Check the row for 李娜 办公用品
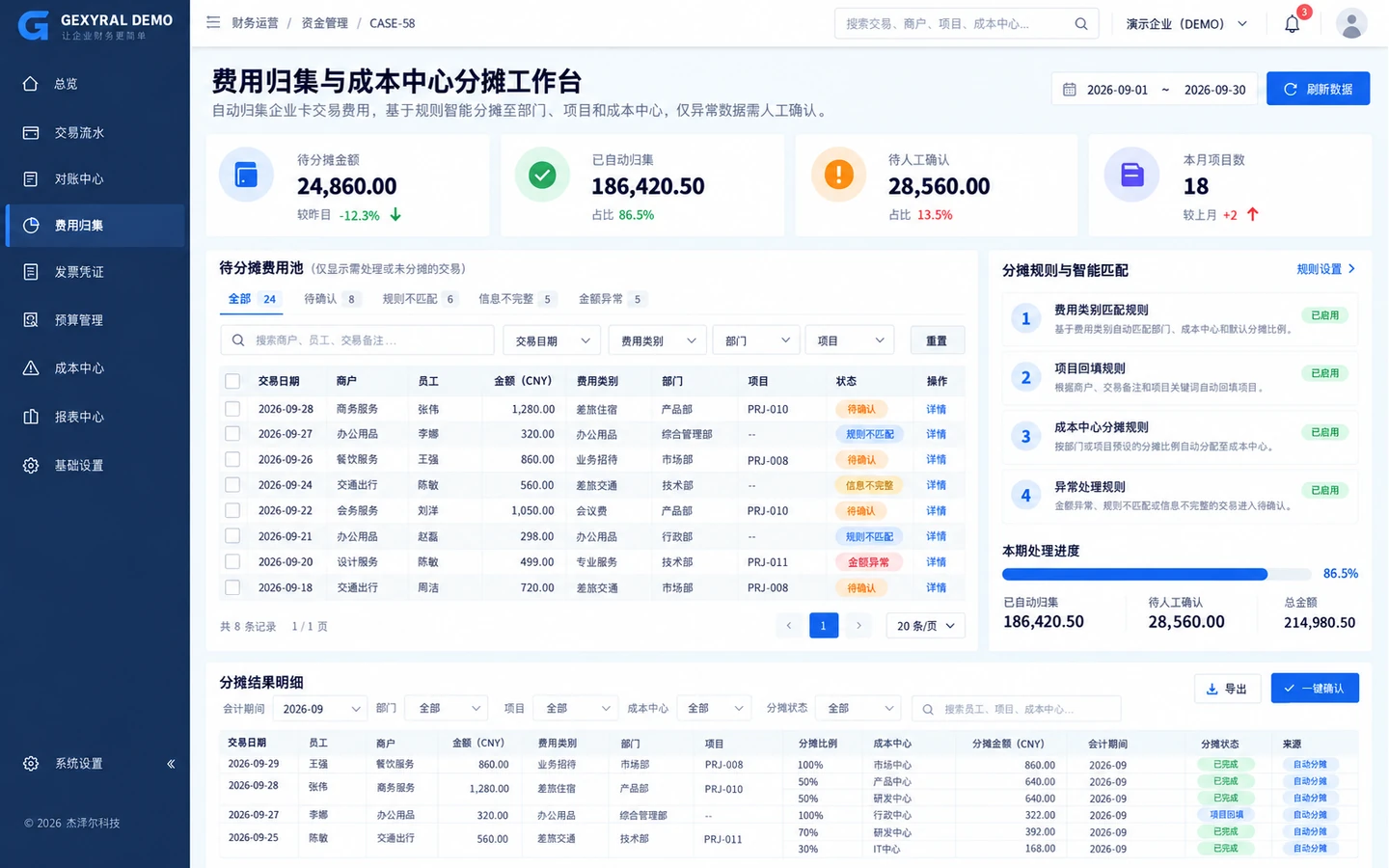Viewport: 1389px width, 868px height. click(232, 434)
